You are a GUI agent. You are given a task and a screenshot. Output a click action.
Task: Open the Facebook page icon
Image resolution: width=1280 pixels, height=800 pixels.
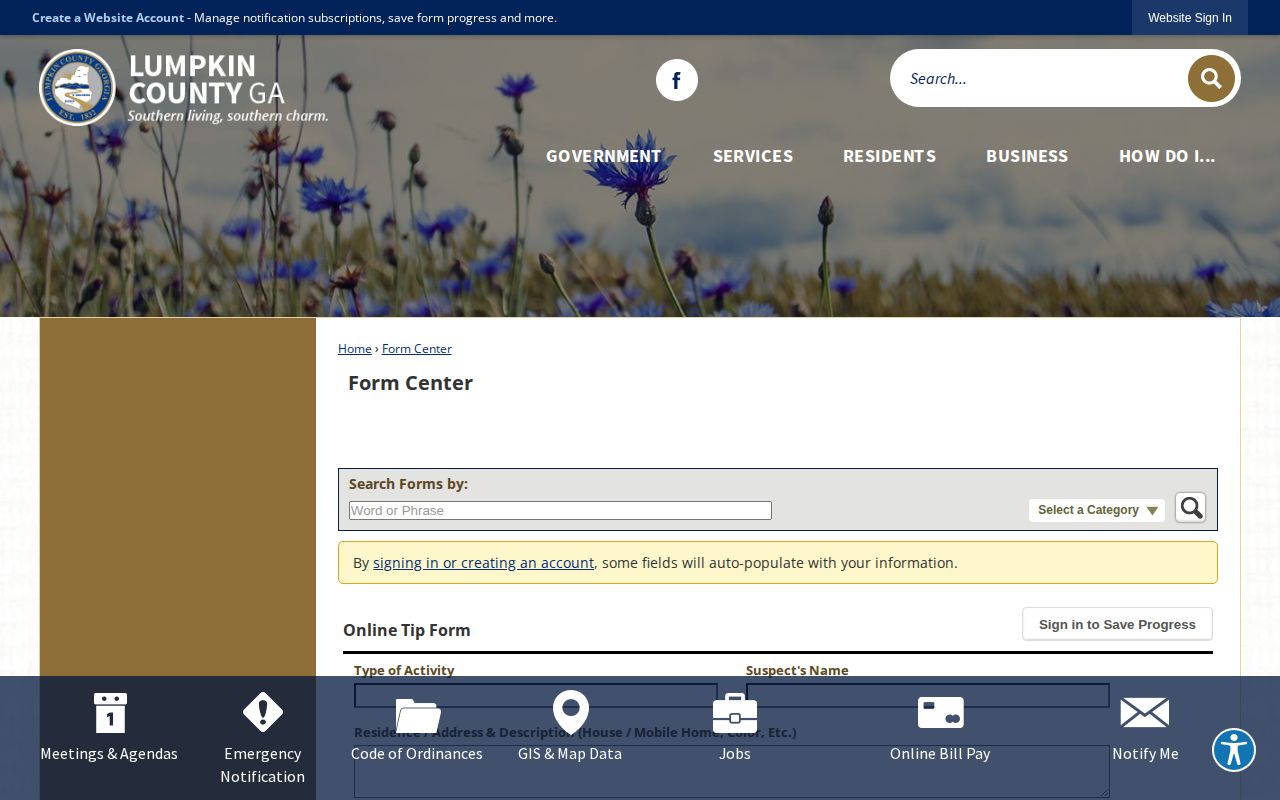677,80
